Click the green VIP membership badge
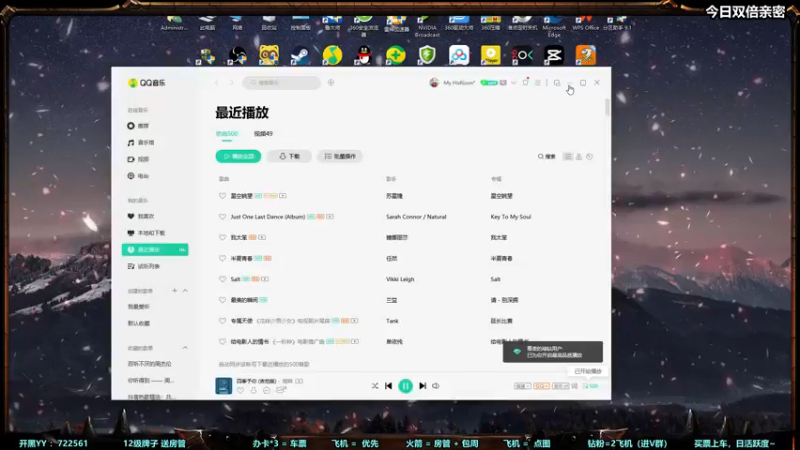 point(489,83)
